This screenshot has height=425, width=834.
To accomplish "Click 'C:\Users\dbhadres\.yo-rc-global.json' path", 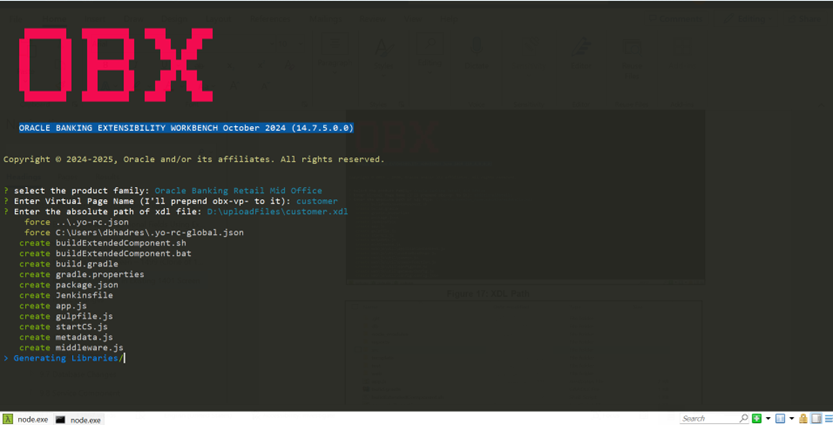I will coord(149,232).
